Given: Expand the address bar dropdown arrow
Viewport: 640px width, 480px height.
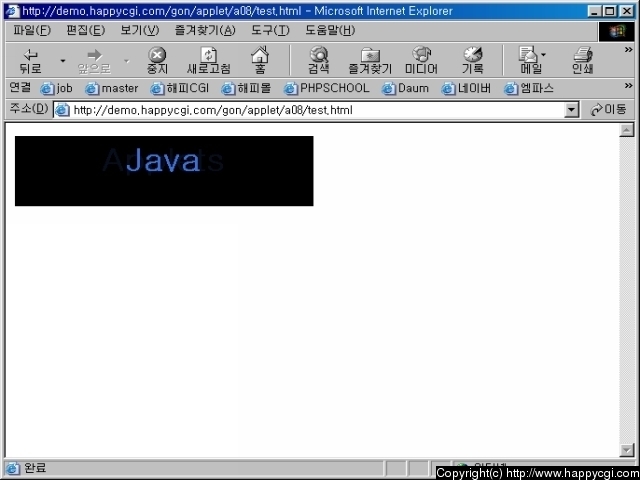Looking at the screenshot, I should pyautogui.click(x=571, y=110).
